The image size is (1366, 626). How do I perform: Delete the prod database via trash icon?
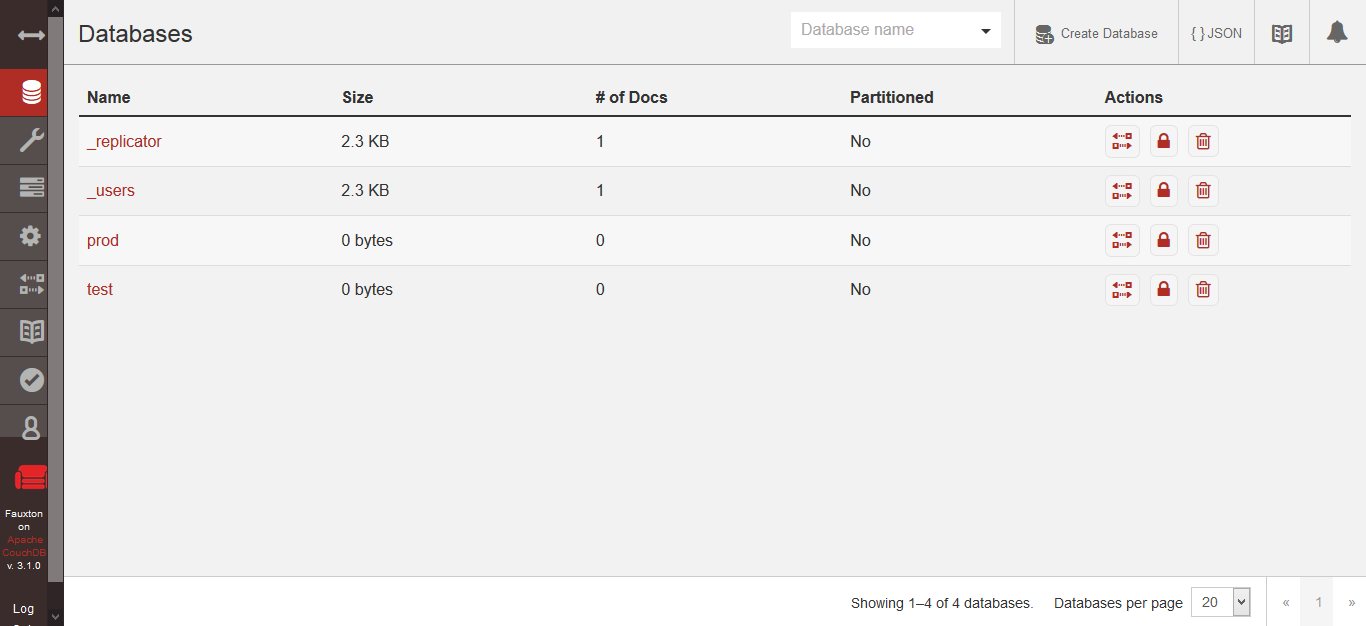pos(1203,240)
